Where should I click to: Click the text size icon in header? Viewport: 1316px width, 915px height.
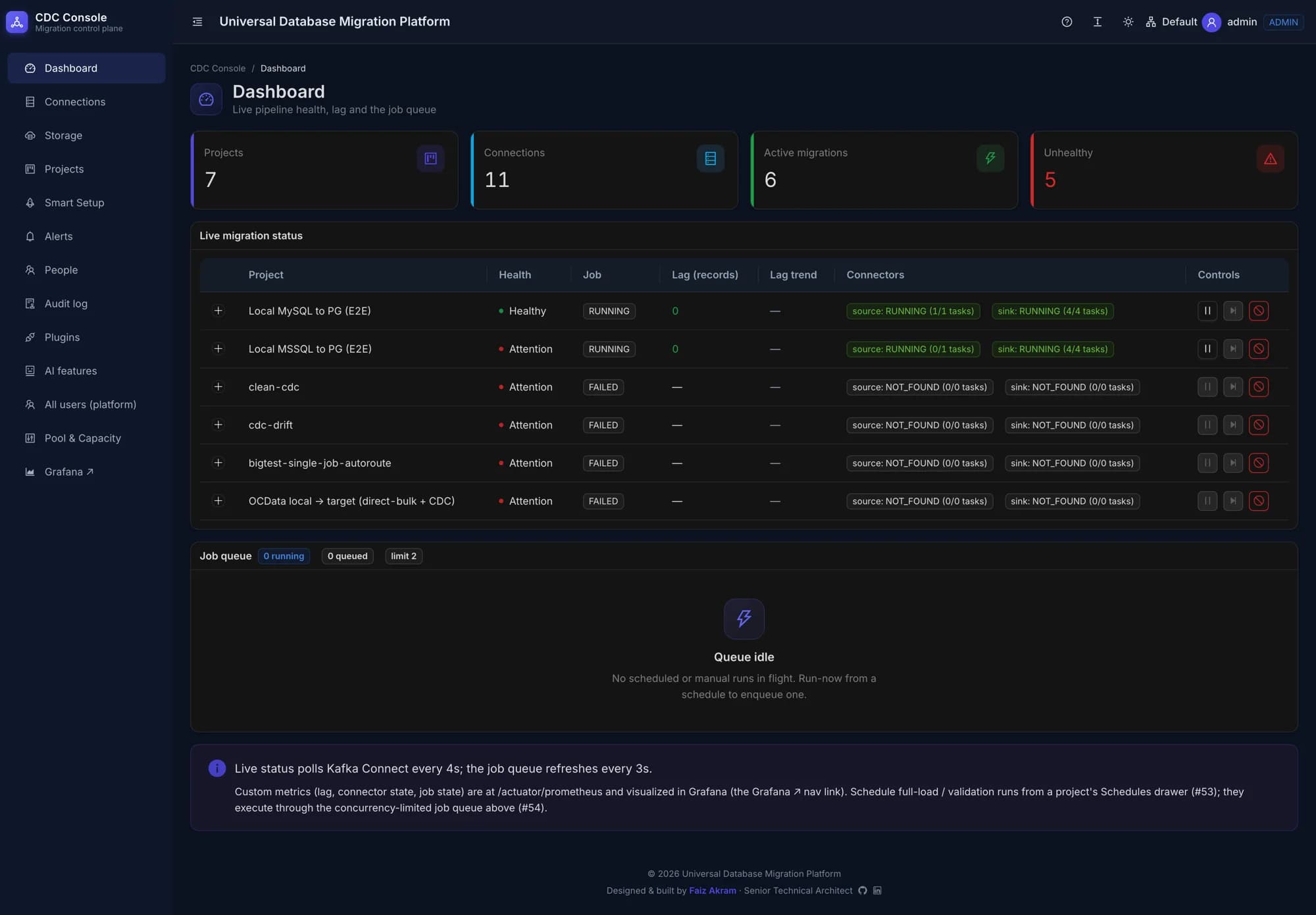(1098, 22)
